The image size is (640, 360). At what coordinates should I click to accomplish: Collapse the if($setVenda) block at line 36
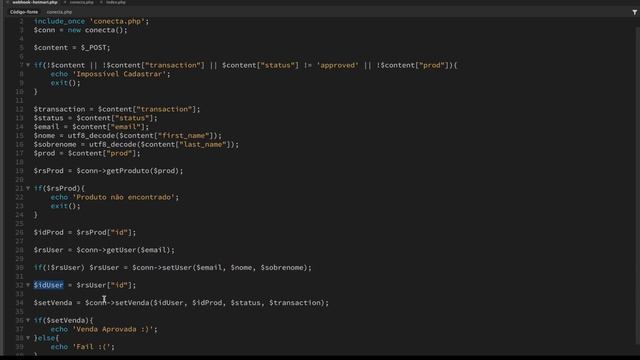tap(28, 320)
